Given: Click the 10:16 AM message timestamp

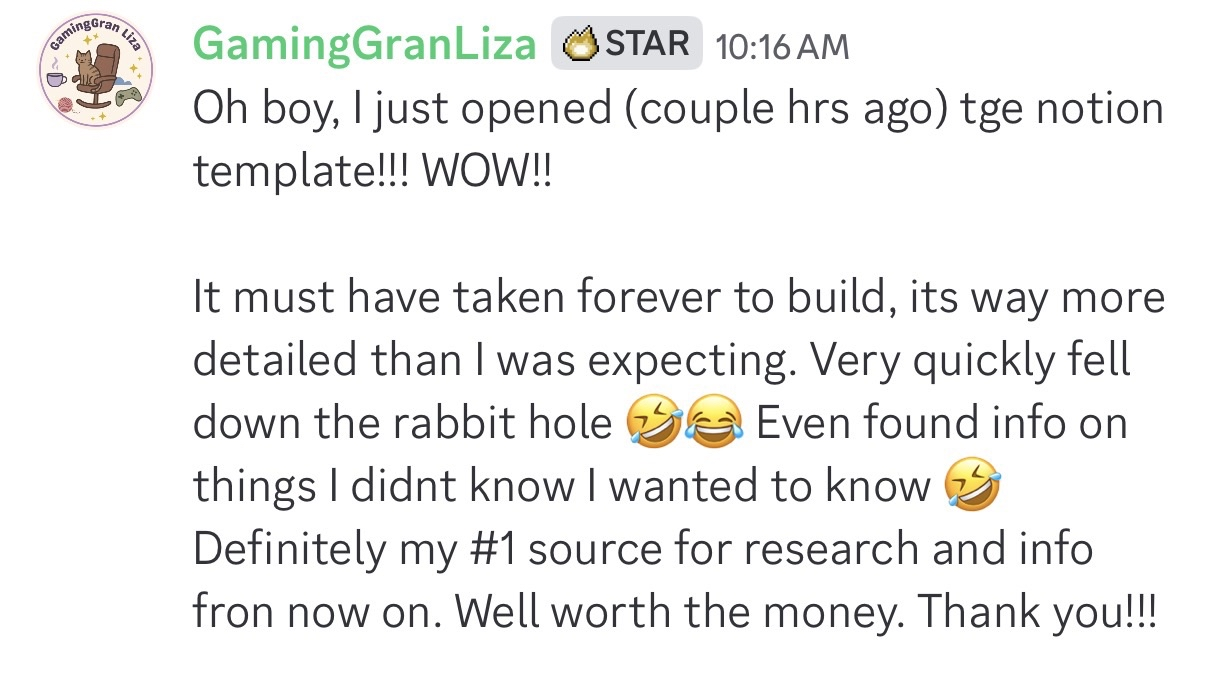Looking at the screenshot, I should [x=776, y=46].
